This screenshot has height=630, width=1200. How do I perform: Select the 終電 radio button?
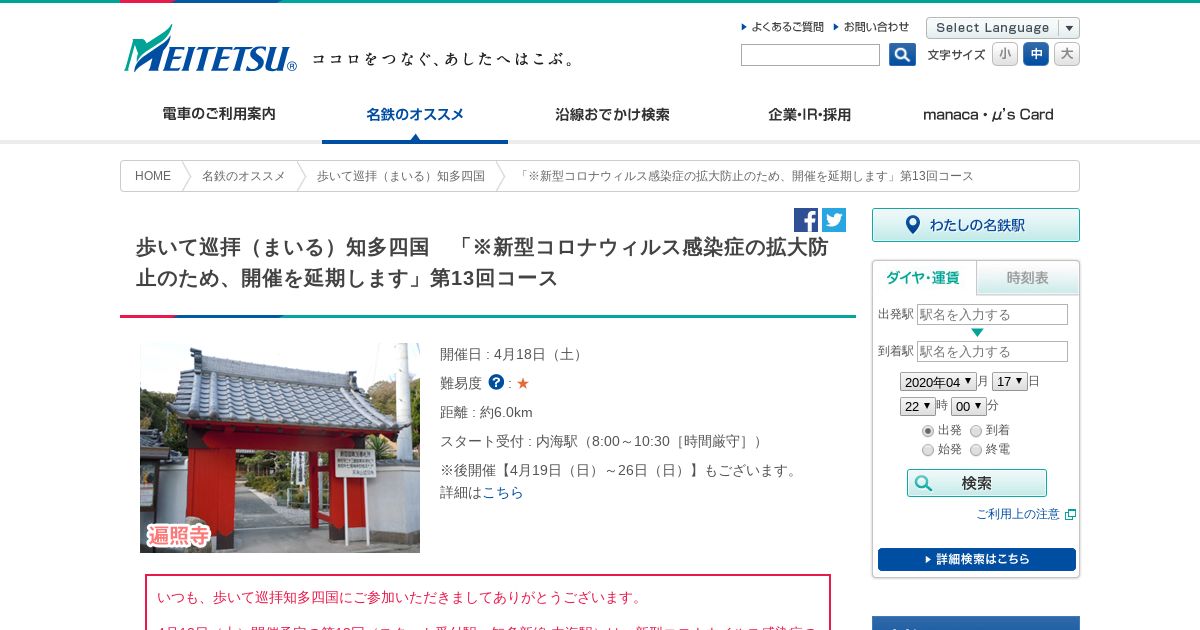976,450
